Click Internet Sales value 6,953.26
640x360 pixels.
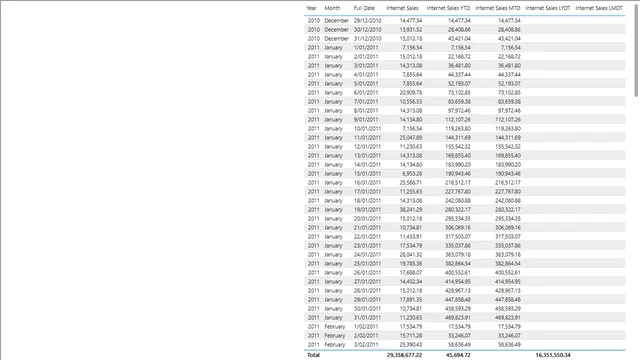(412, 173)
